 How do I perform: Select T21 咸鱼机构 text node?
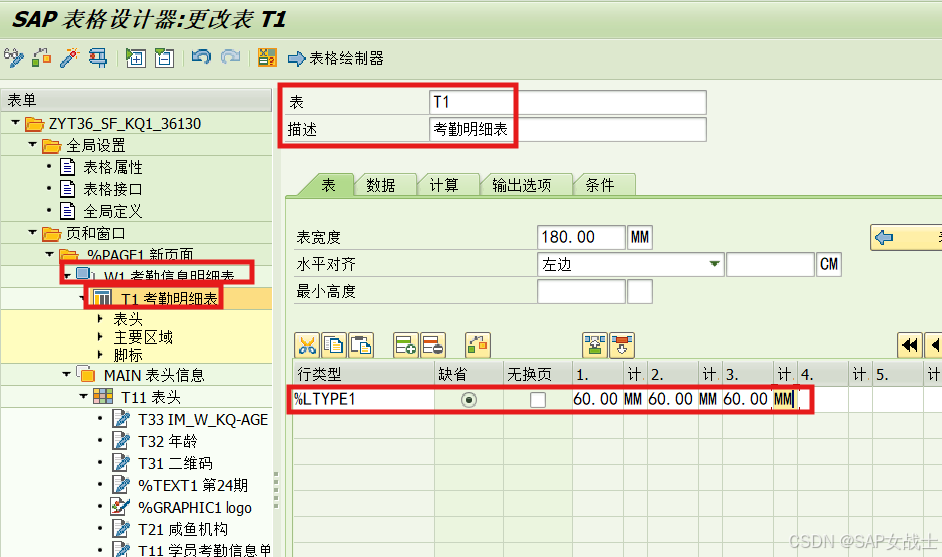[183, 529]
